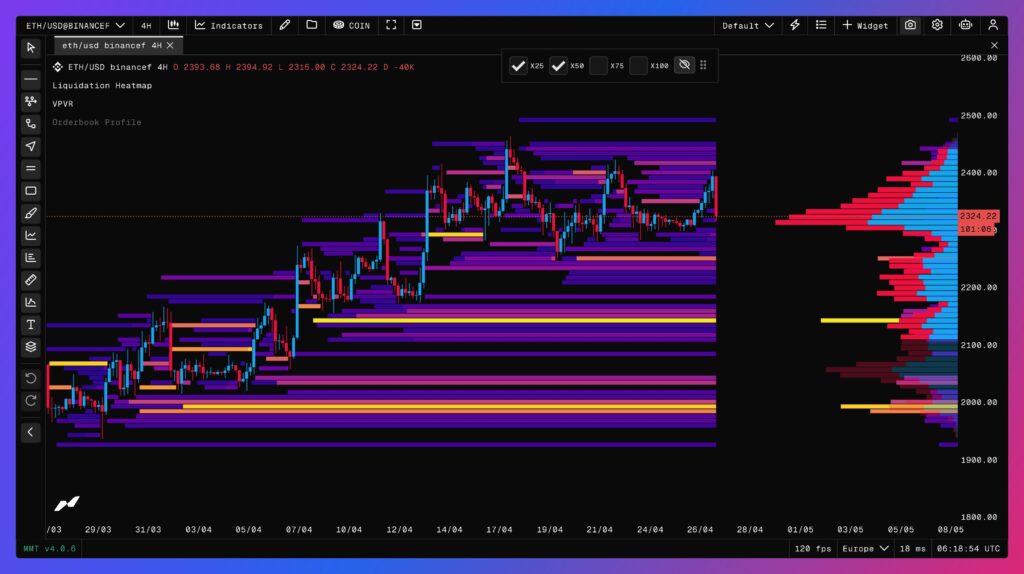This screenshot has width=1024, height=574.
Task: Click the lightning bolt icon
Action: click(795, 25)
